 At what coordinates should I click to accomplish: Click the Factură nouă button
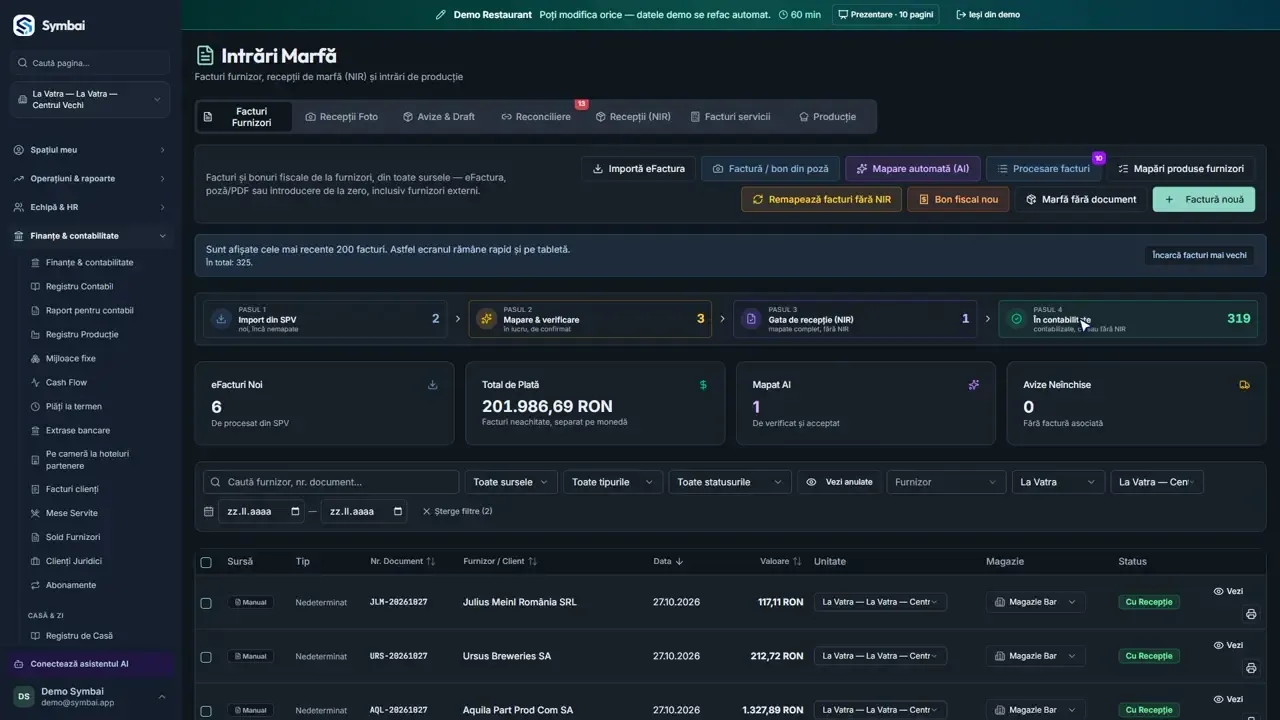pos(1204,199)
